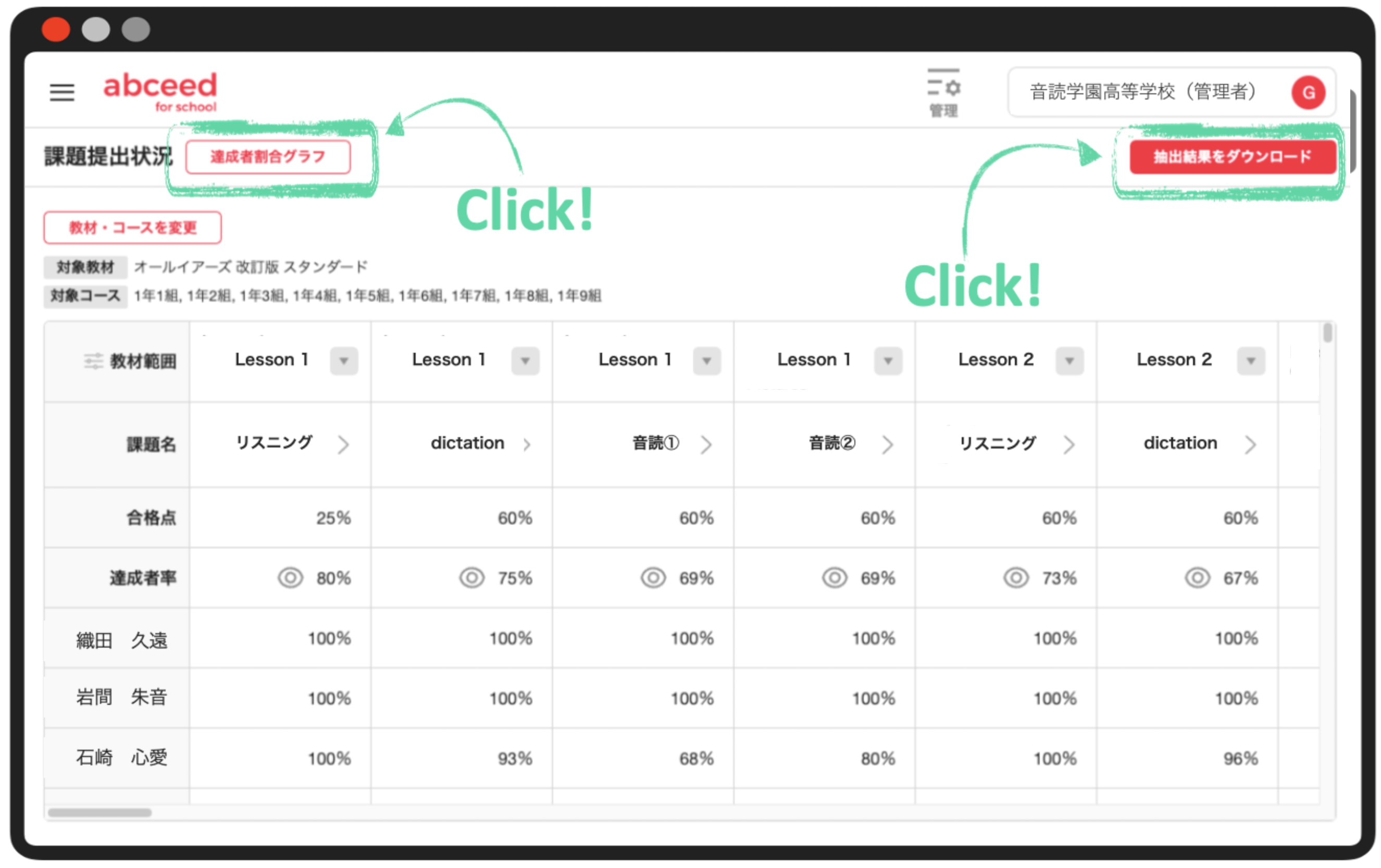Expand the first Lesson 2 column dropdown
Screen dimensions: 1381x868
[x=1069, y=361]
